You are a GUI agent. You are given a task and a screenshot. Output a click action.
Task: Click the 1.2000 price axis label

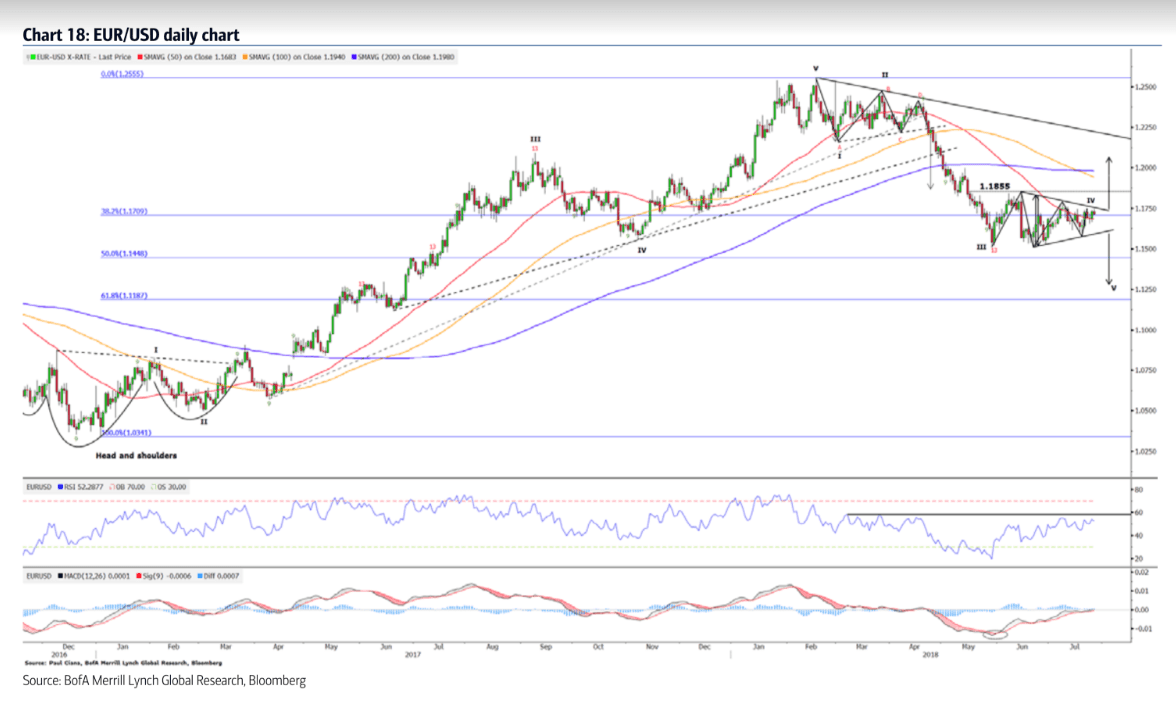tap(1145, 168)
